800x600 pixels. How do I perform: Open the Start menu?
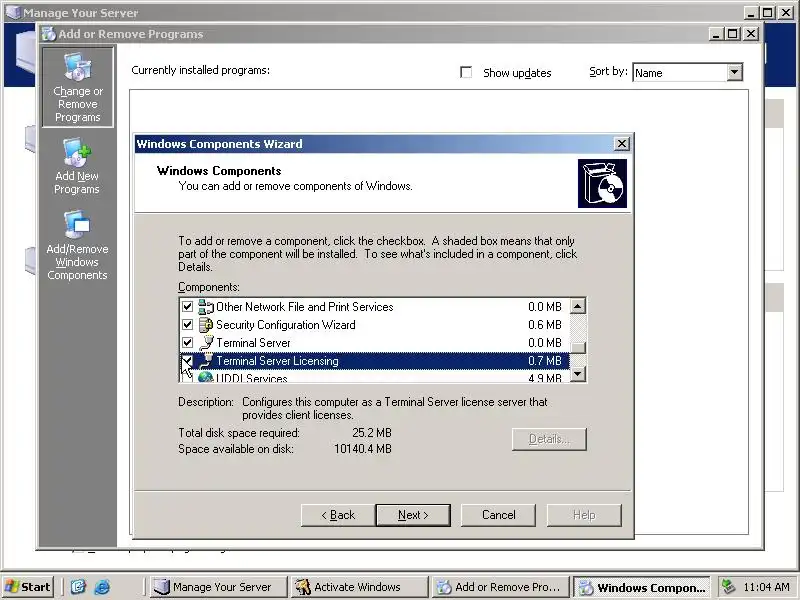[29, 587]
